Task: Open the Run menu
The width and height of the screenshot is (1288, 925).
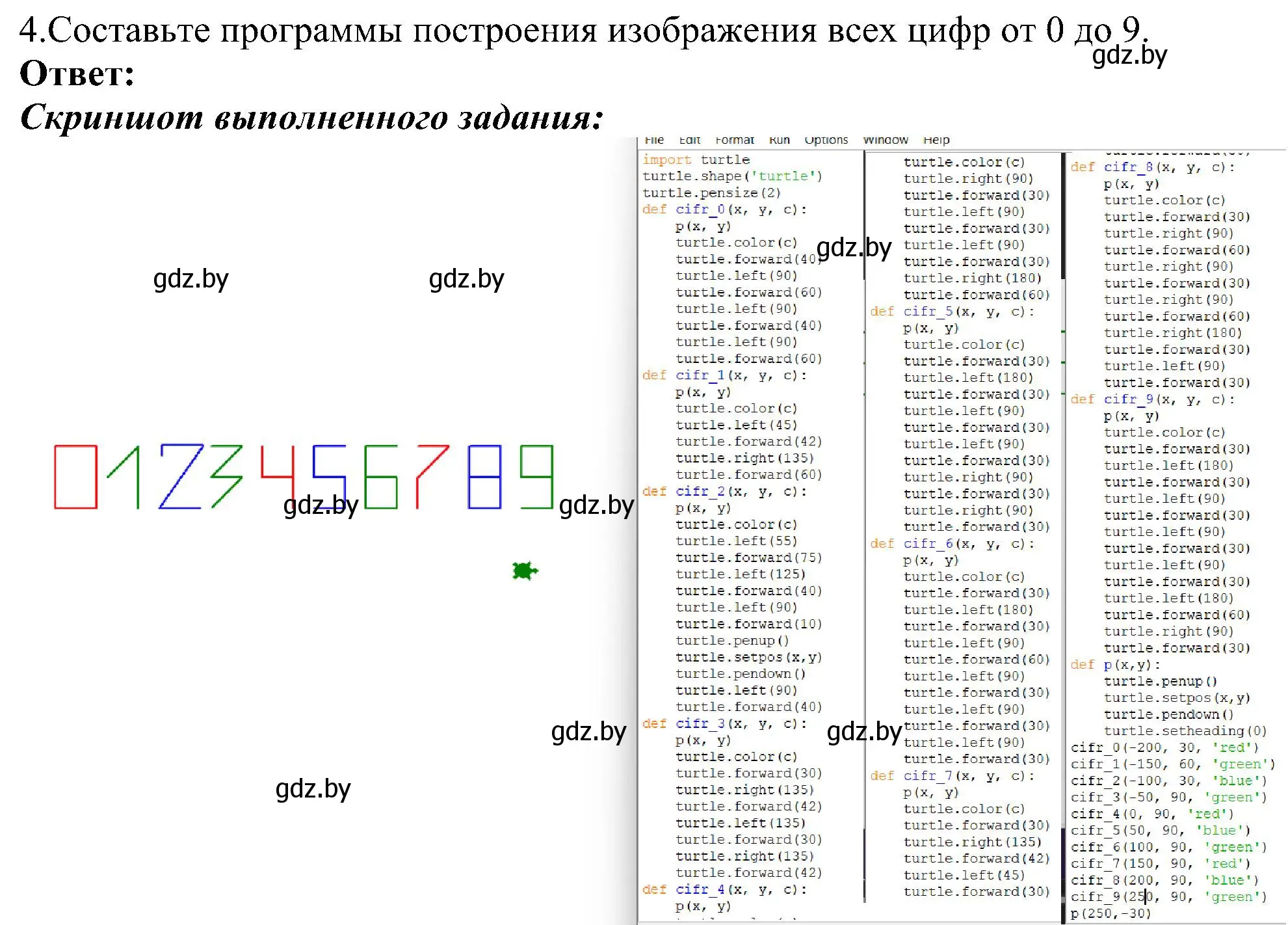Action: tap(780, 140)
